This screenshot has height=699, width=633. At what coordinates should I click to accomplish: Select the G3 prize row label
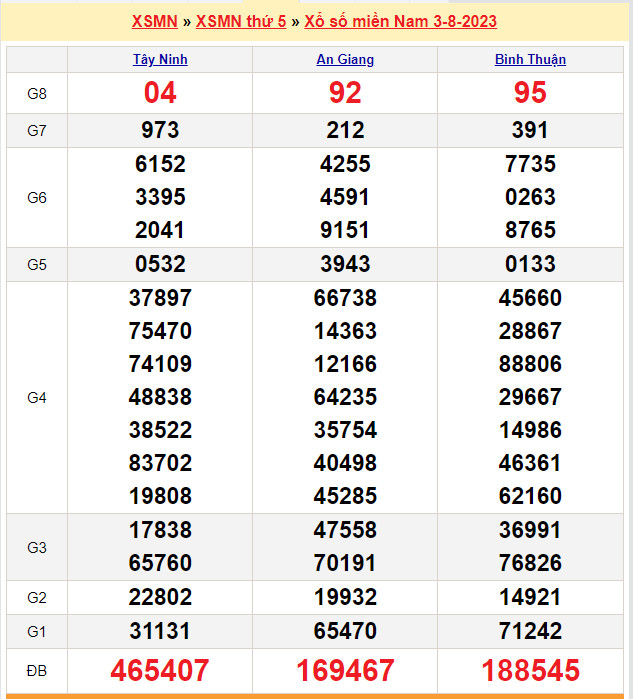(x=37, y=547)
